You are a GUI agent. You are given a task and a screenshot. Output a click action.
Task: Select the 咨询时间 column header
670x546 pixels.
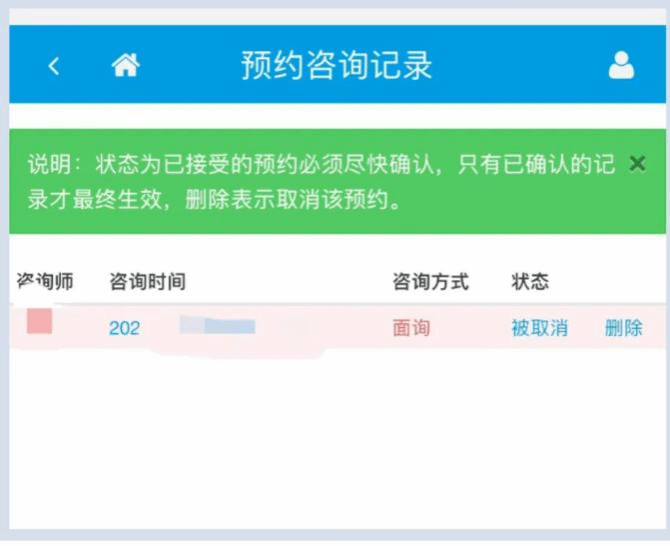coord(147,282)
